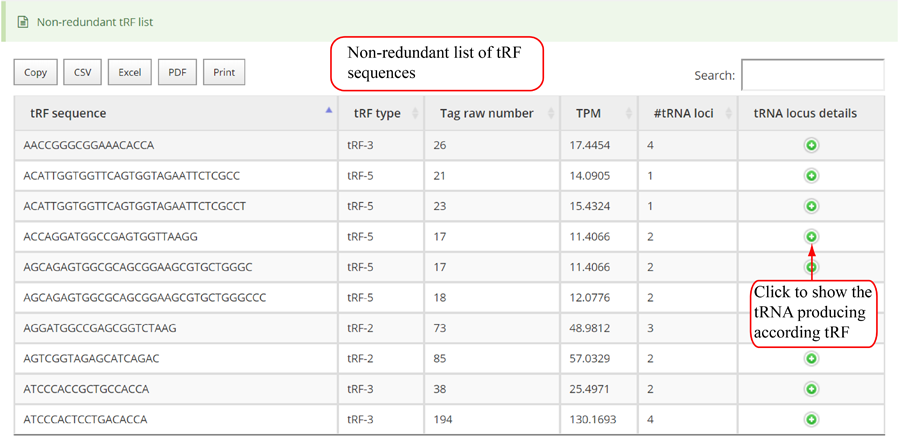Sort the table by TPM

(588, 113)
